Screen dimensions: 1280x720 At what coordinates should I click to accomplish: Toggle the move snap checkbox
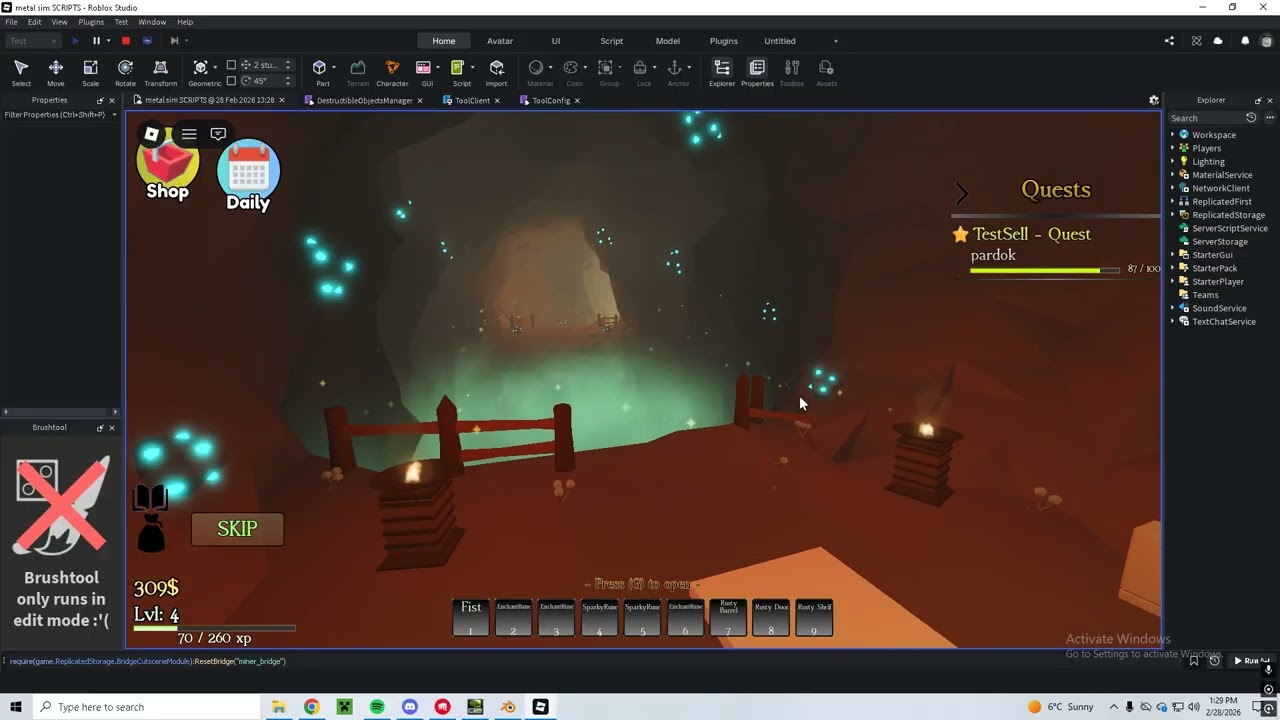[x=231, y=65]
